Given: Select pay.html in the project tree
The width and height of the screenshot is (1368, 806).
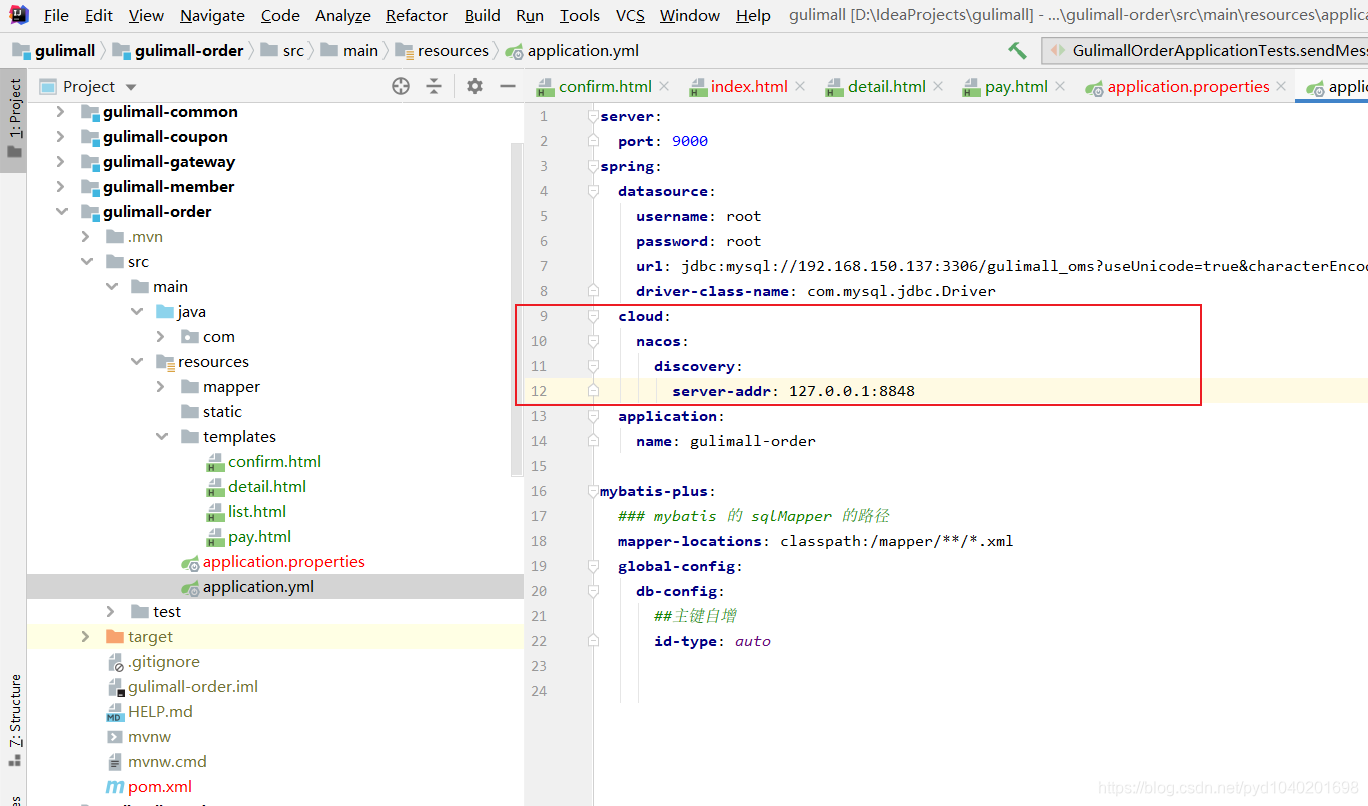Looking at the screenshot, I should click(x=259, y=536).
